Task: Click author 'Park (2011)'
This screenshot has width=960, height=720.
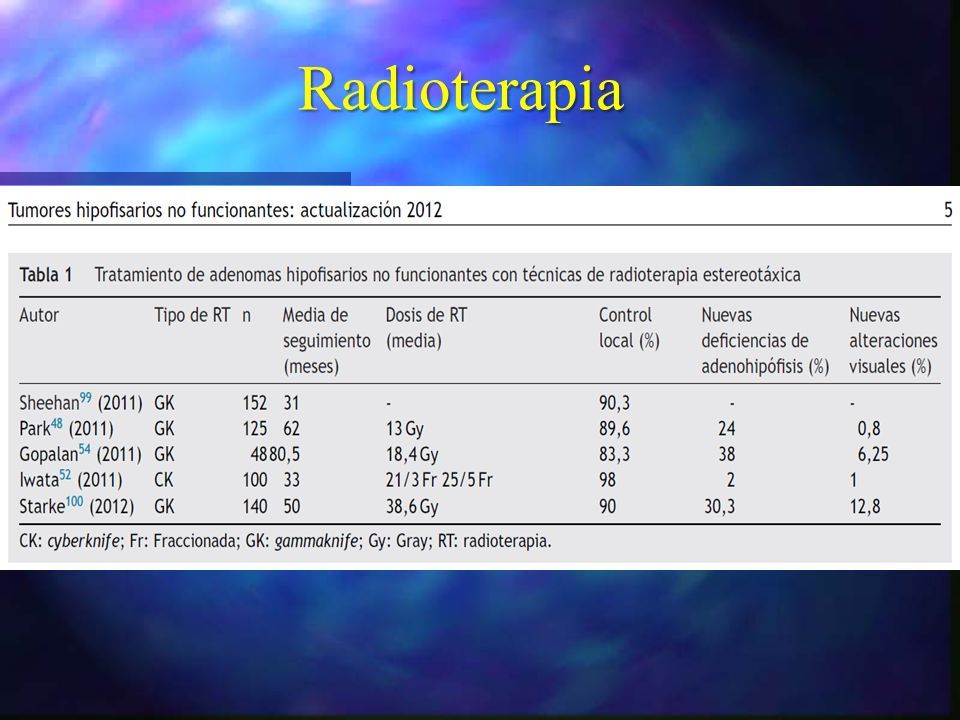Action: coord(66,428)
